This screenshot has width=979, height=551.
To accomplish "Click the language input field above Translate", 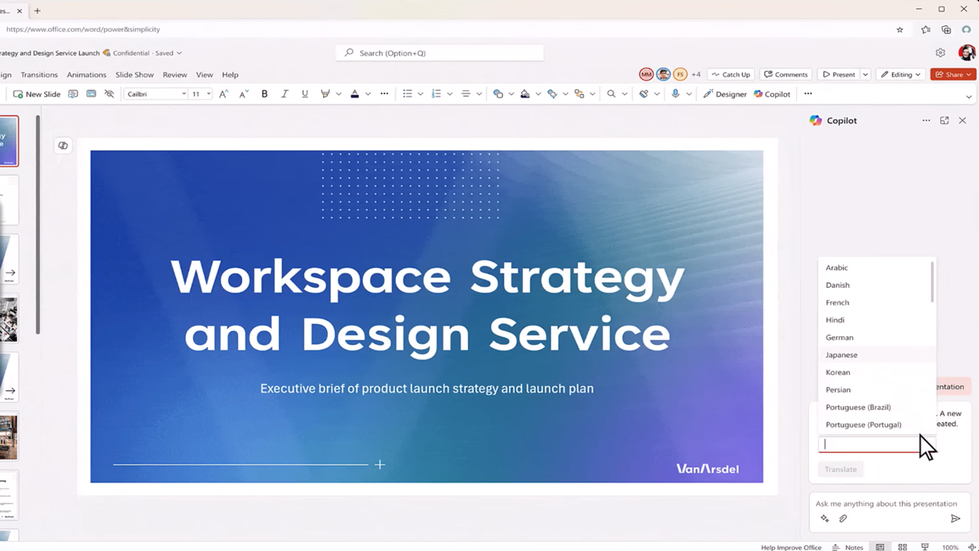I will coord(877,444).
